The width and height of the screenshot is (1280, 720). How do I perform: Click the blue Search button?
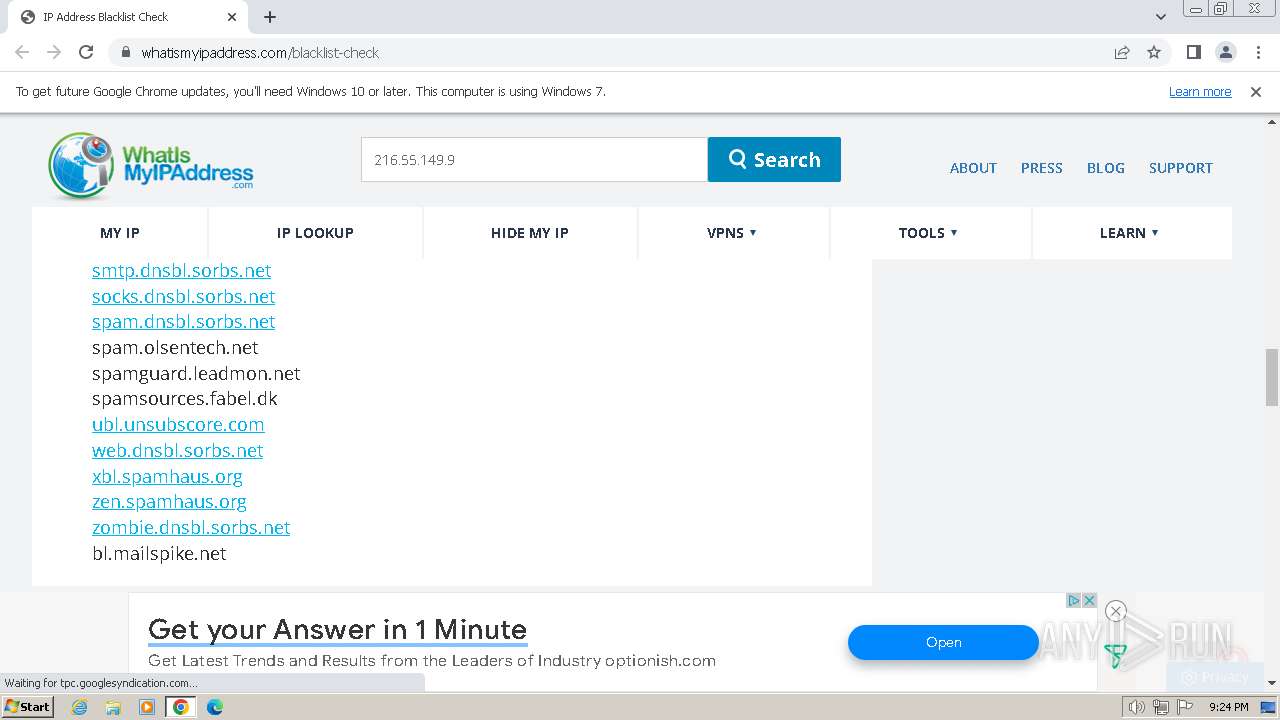(774, 160)
